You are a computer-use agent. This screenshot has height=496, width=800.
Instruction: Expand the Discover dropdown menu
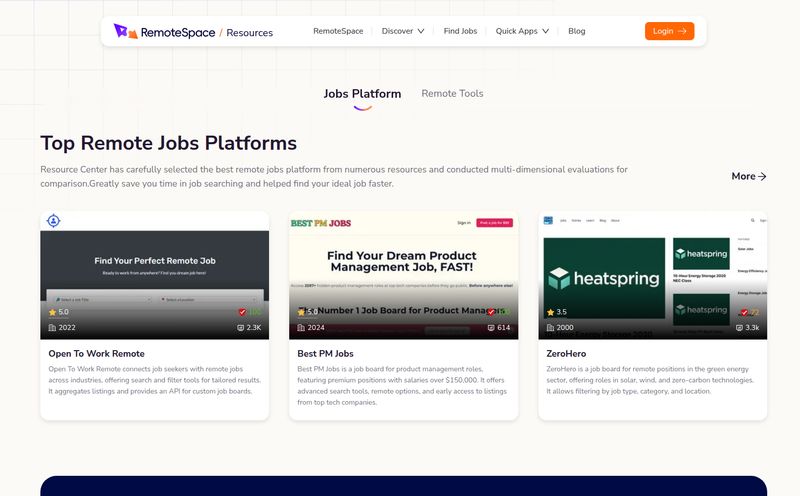[x=403, y=31]
